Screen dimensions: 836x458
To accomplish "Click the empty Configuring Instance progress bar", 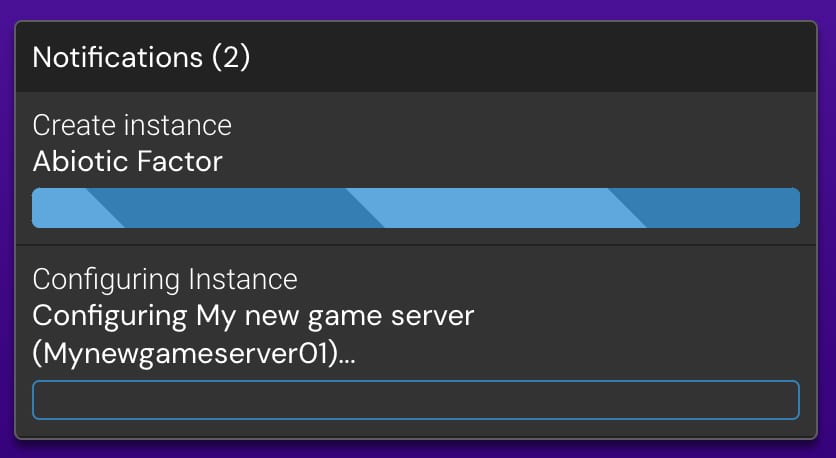I will click(416, 400).
